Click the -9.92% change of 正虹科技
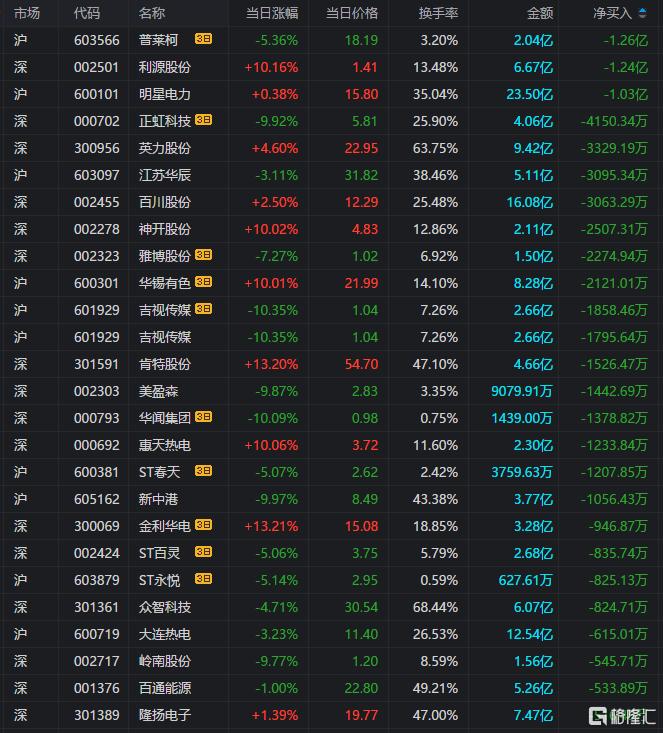663x733 pixels. 276,122
